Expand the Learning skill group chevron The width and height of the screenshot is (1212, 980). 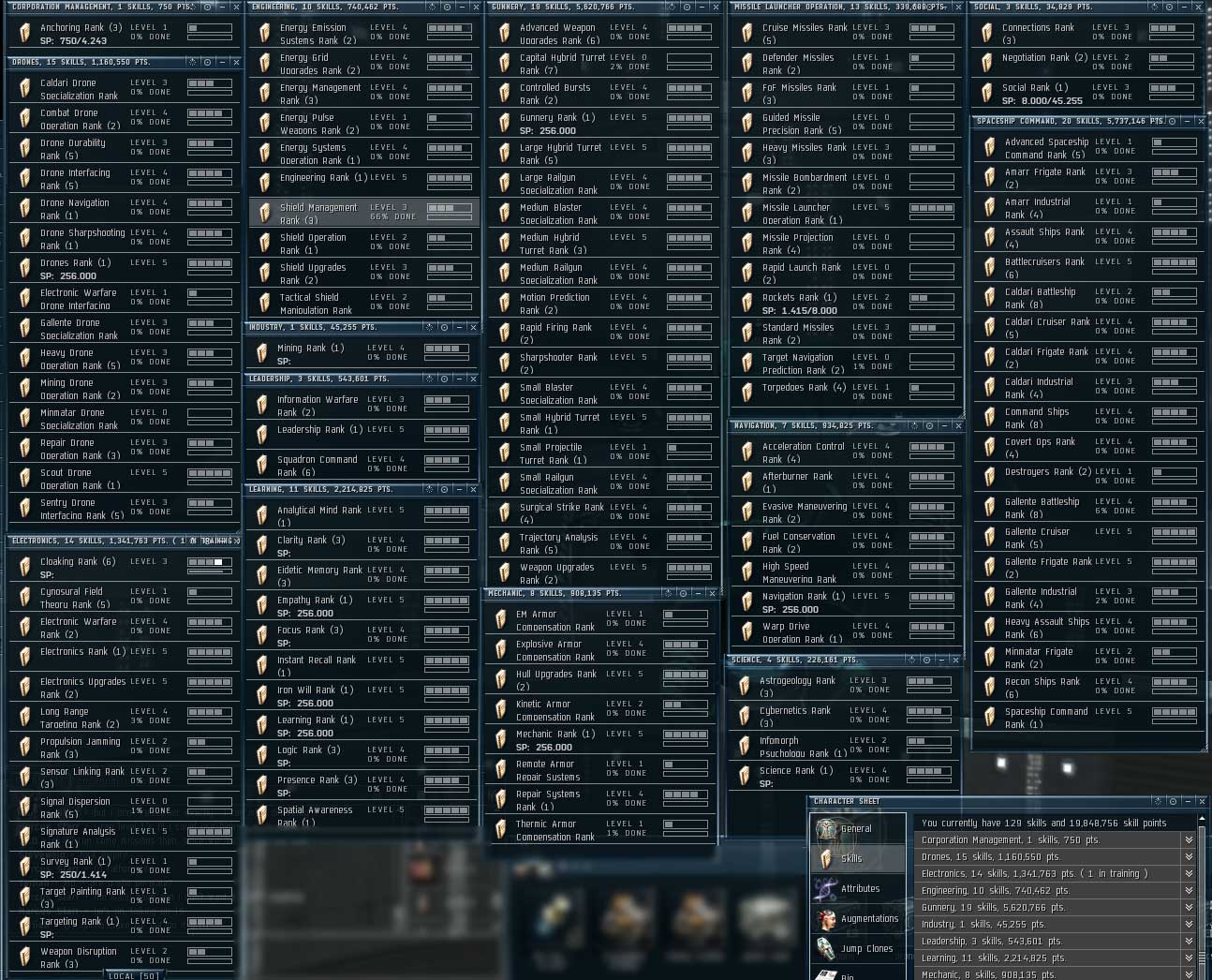[x=1189, y=958]
